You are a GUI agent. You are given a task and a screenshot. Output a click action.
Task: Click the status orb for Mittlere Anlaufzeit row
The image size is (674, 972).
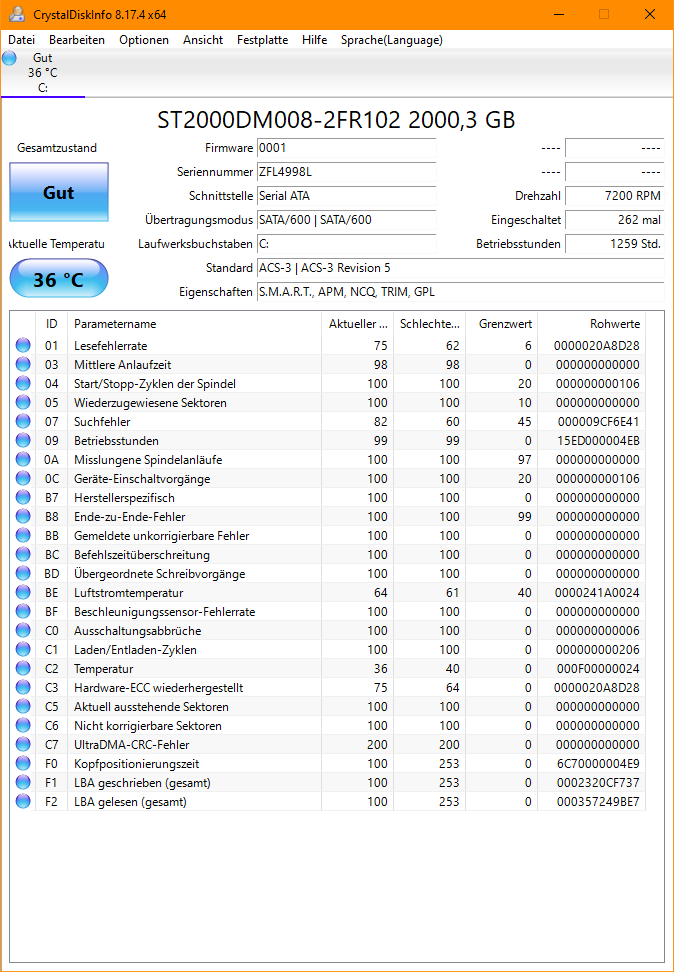(23, 364)
